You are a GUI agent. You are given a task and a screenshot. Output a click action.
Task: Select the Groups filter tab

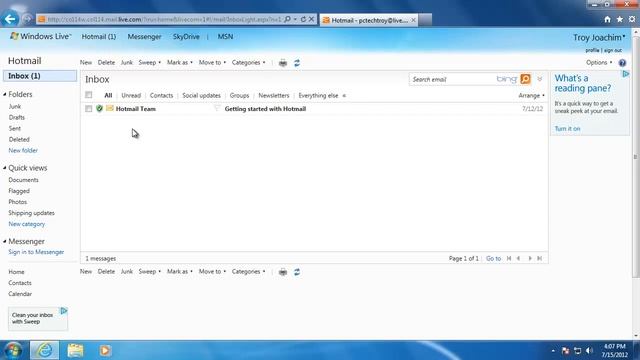pyautogui.click(x=239, y=95)
